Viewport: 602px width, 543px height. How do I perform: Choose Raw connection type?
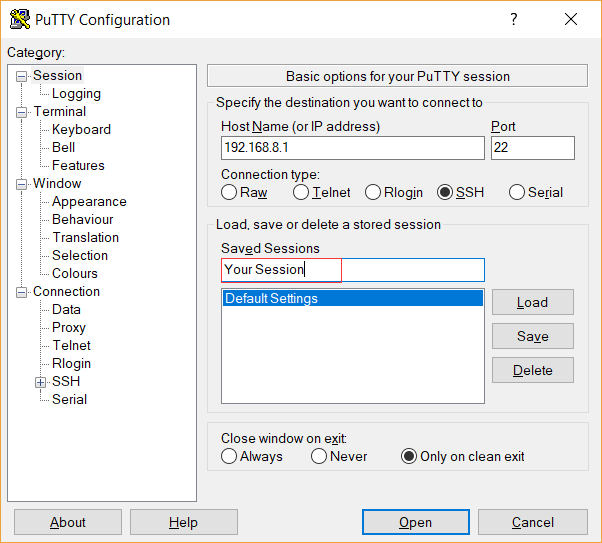229,193
